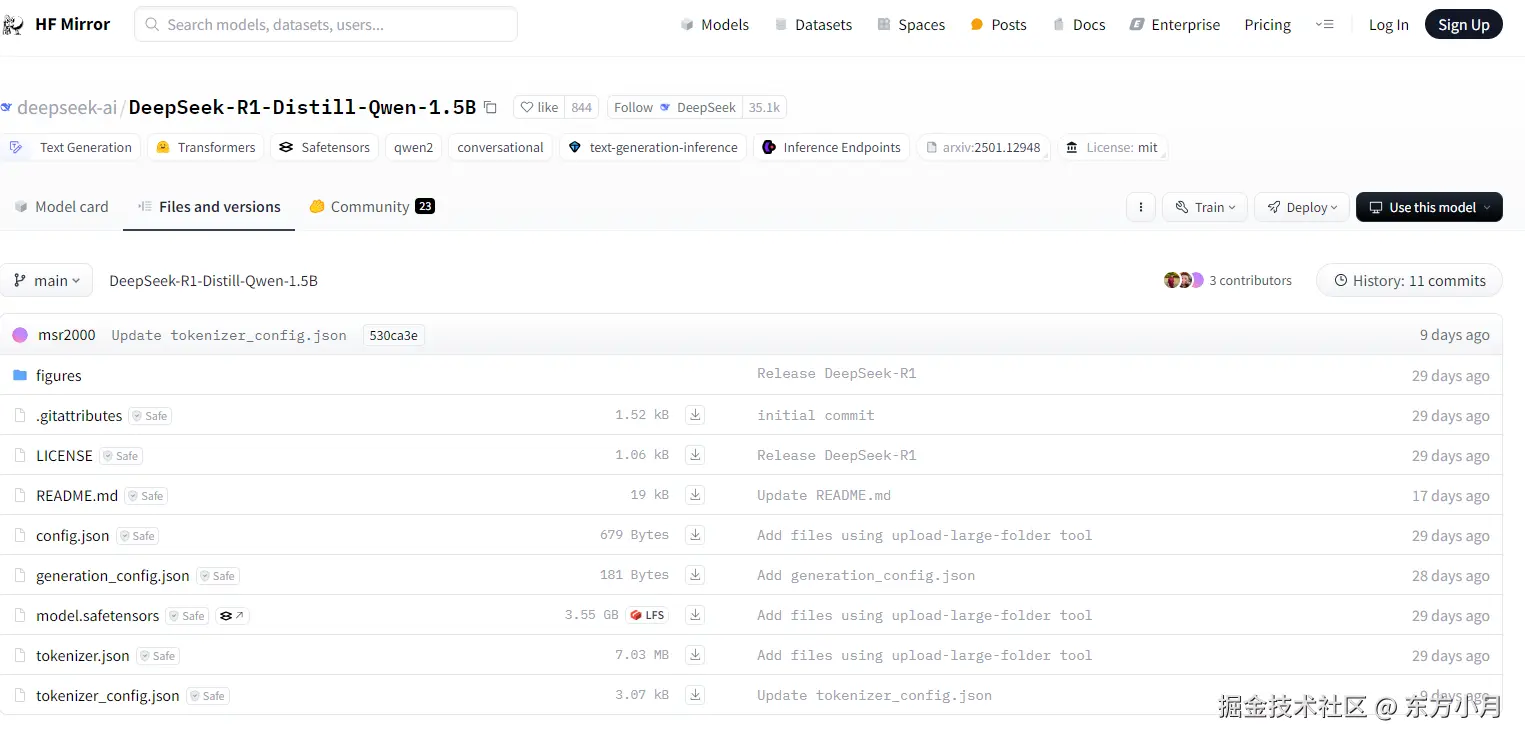Click the three-dot more options button
Image resolution: width=1525 pixels, height=742 pixels.
1140,207
